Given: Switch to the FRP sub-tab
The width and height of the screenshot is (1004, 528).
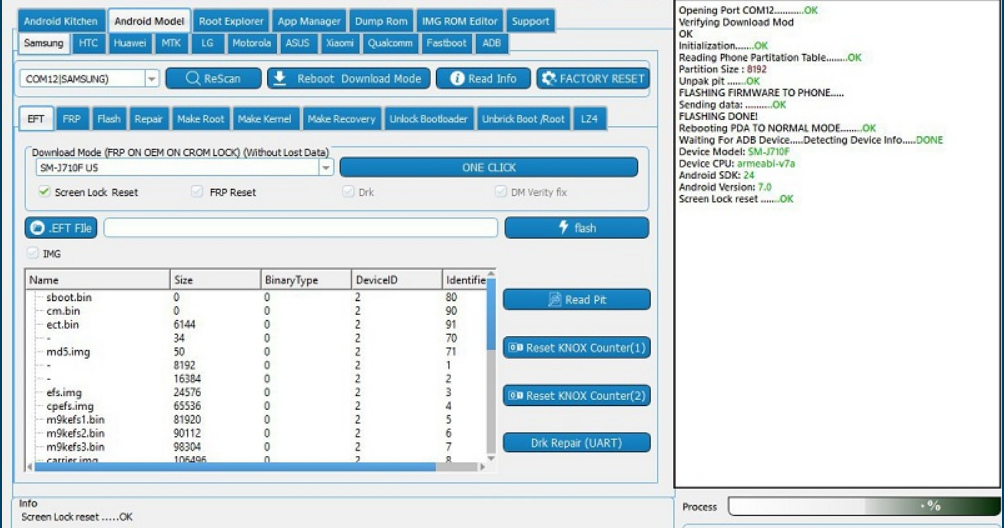Looking at the screenshot, I should tap(72, 118).
